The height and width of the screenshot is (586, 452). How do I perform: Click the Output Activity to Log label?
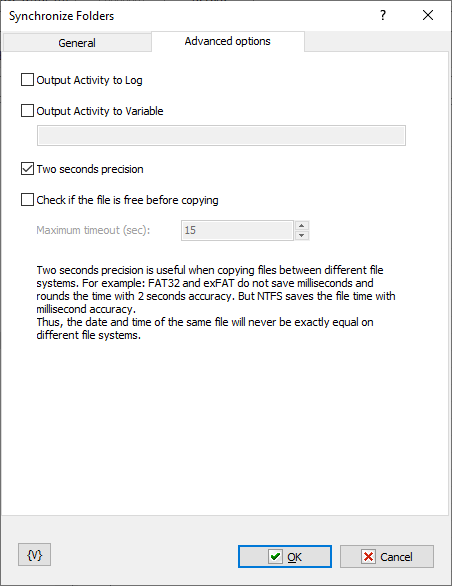coord(89,80)
